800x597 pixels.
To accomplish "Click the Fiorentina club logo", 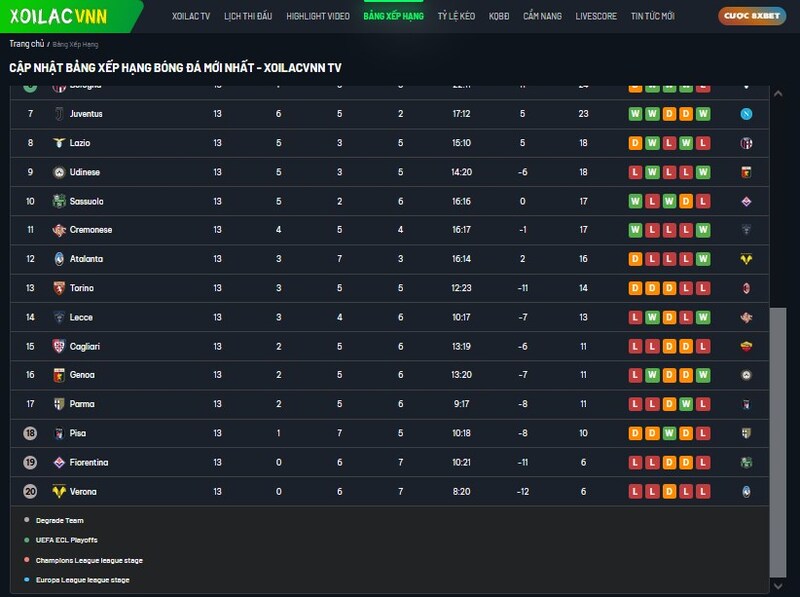I will click(x=59, y=462).
